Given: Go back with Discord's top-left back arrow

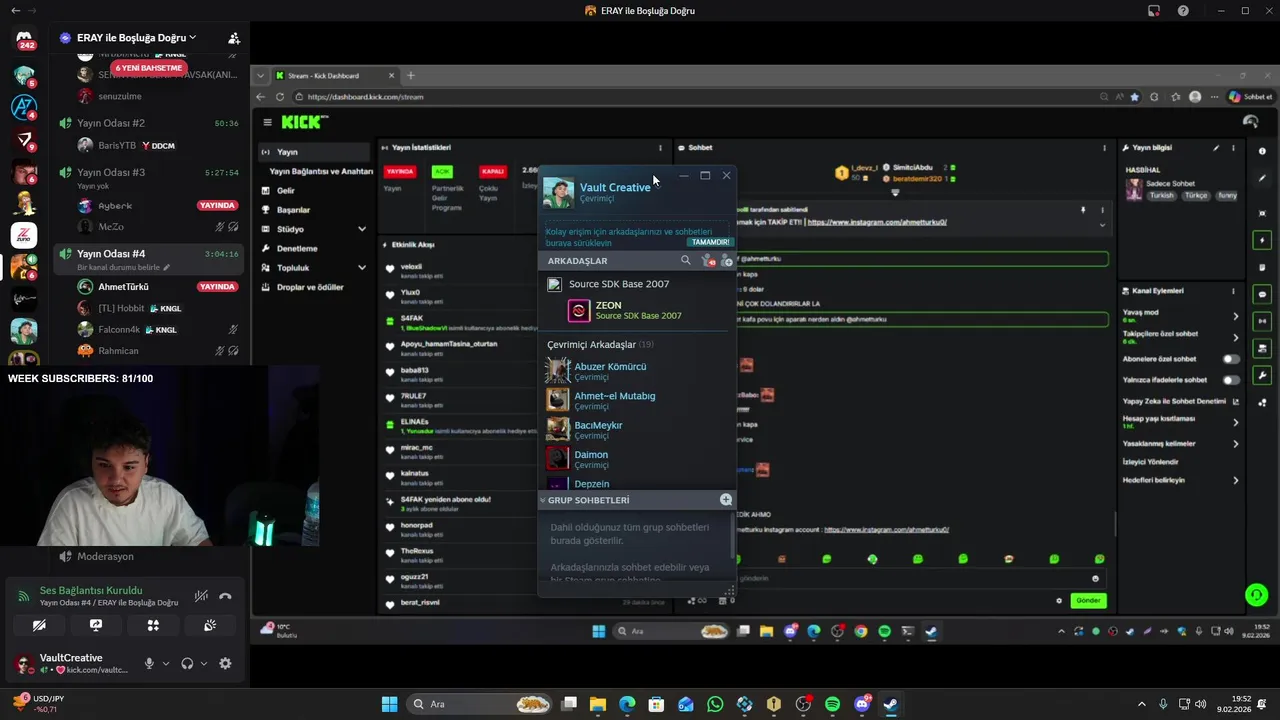Looking at the screenshot, I should (15, 11).
